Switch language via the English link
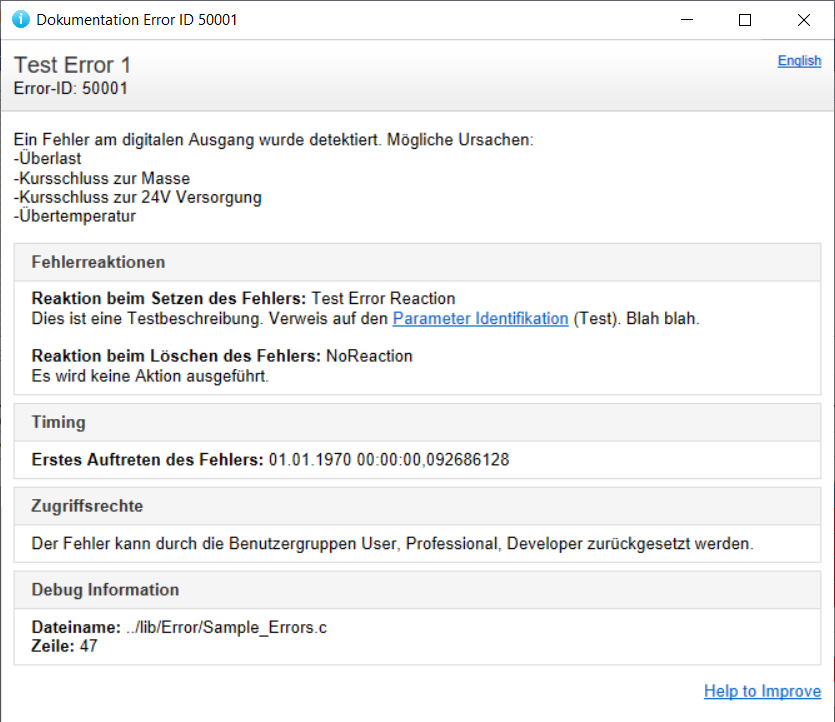This screenshot has width=835, height=722. pos(799,61)
